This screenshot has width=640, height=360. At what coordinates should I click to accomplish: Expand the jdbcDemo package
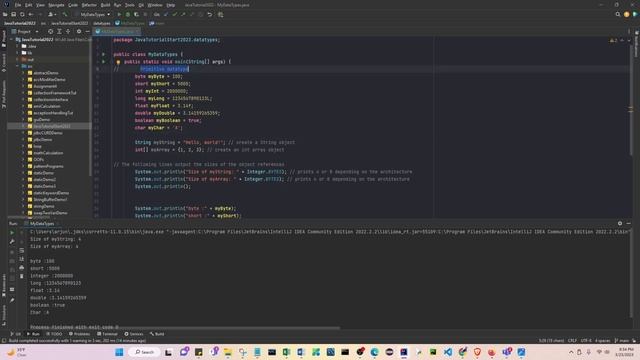23,140
